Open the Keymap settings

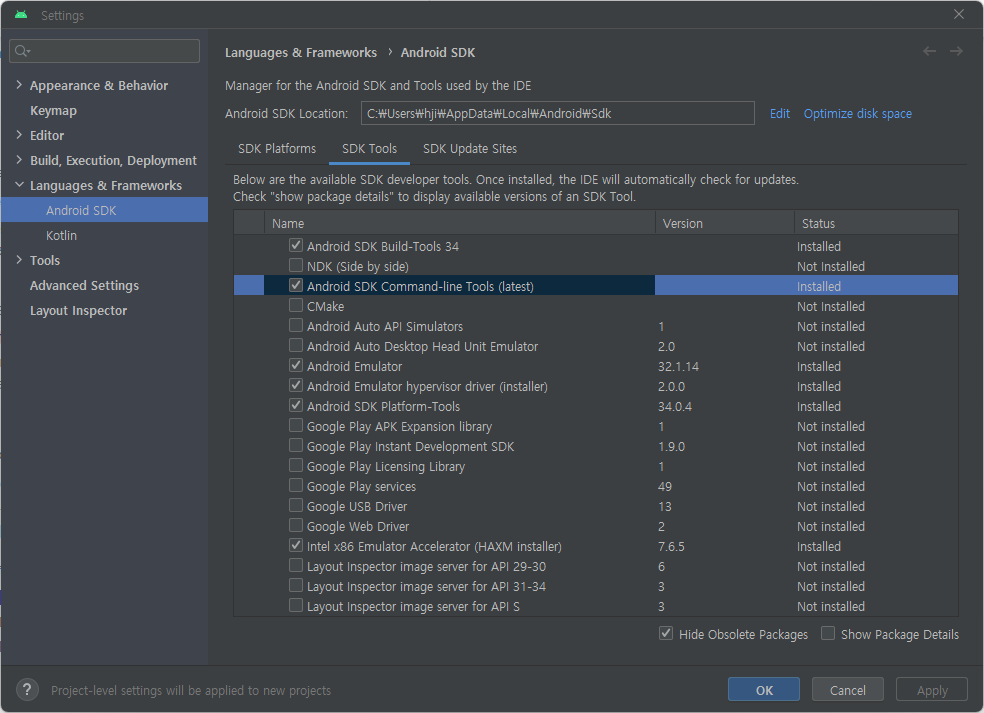(x=53, y=110)
